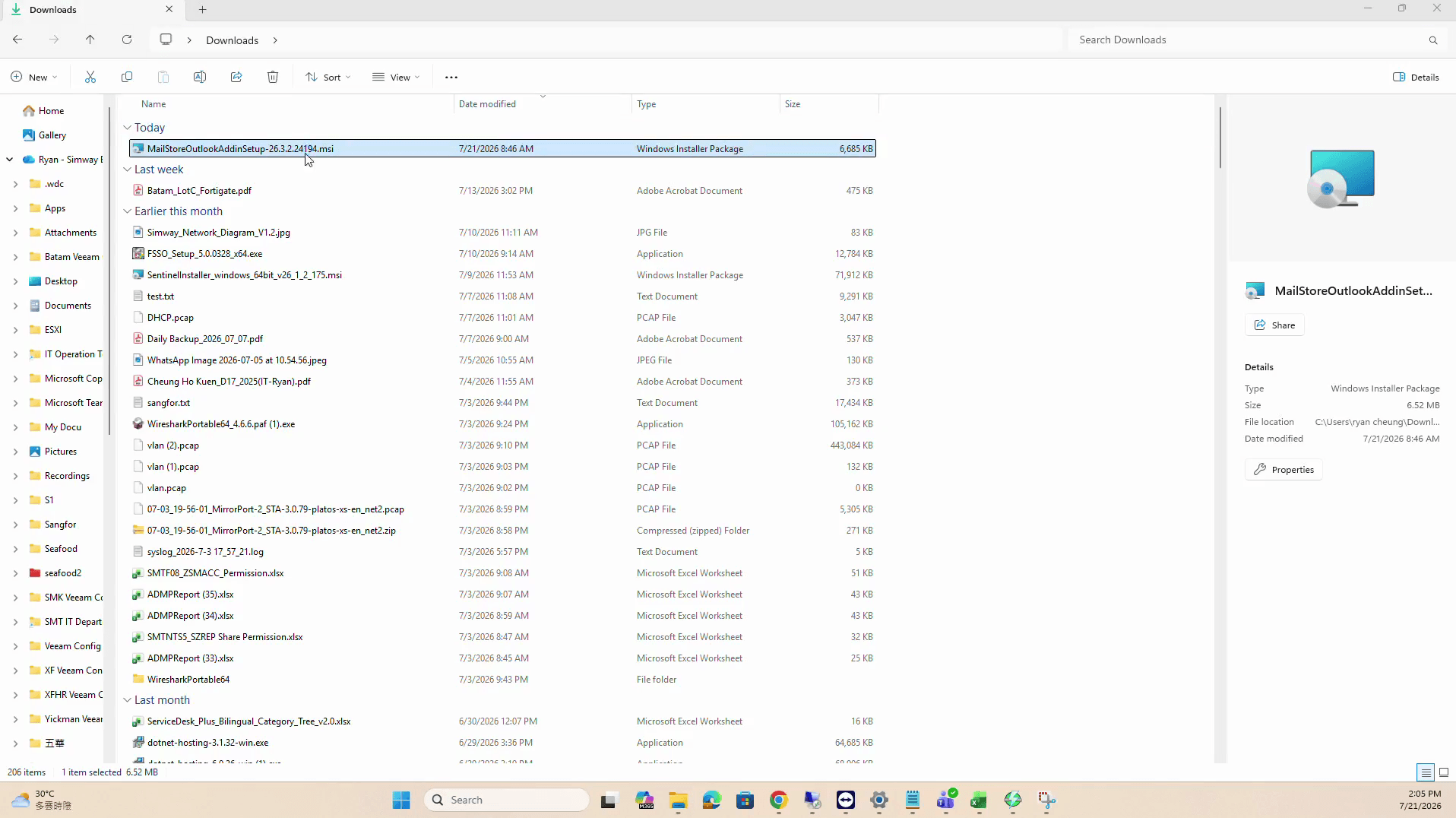Viewport: 1456px width, 818px height.
Task: Select DHCP.pcap file
Action: pyautogui.click(x=502, y=318)
